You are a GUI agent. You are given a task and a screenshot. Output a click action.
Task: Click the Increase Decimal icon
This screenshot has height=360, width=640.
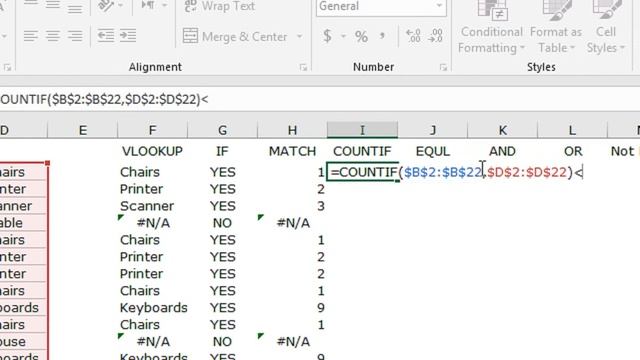coord(413,36)
